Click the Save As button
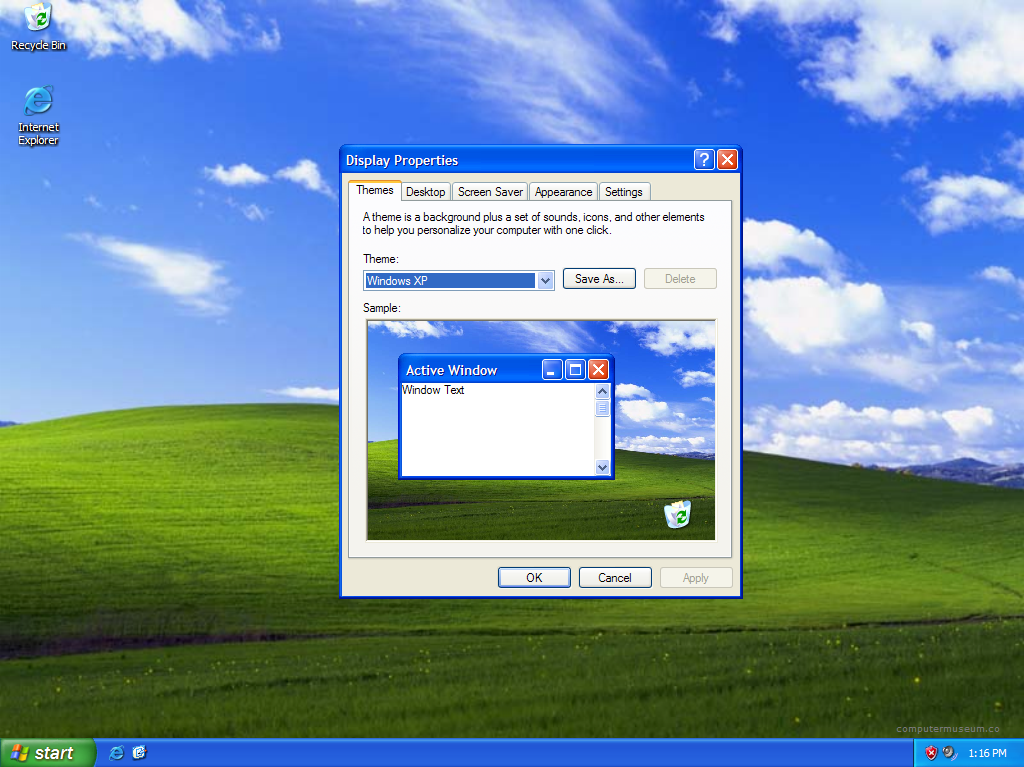 (599, 278)
